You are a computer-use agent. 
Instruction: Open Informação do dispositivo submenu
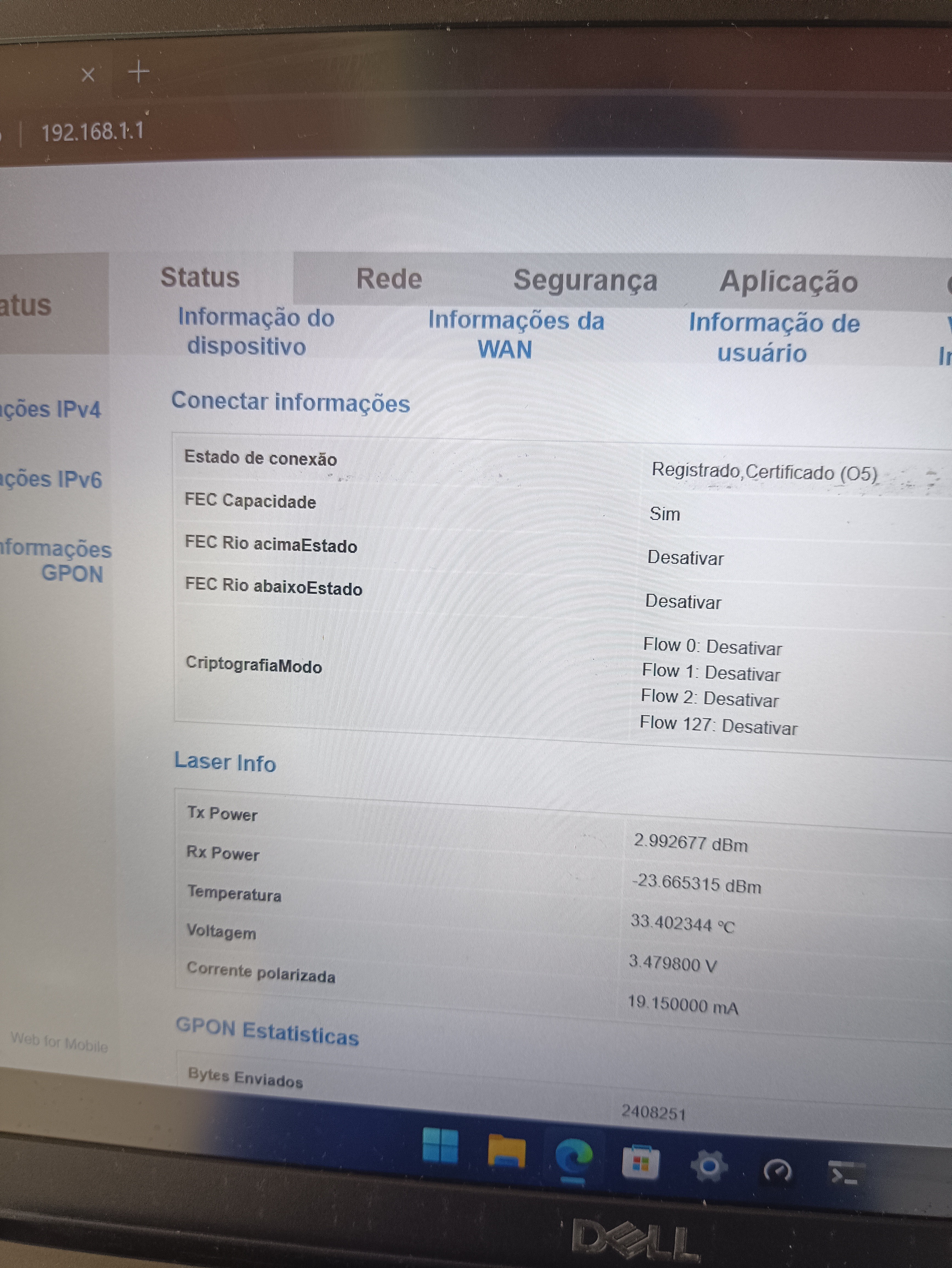[x=255, y=332]
